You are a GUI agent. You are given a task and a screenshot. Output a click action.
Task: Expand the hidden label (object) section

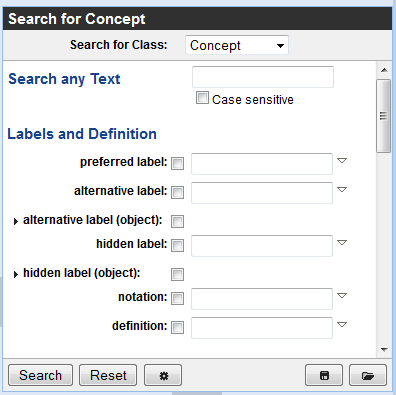tap(16, 274)
